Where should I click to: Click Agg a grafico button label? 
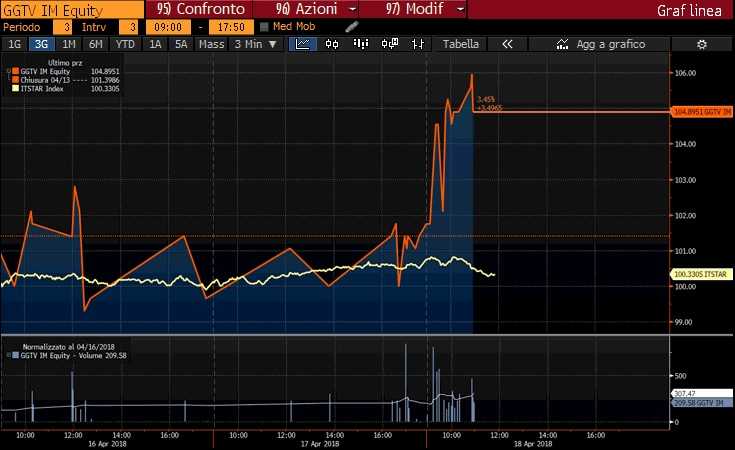pyautogui.click(x=611, y=44)
